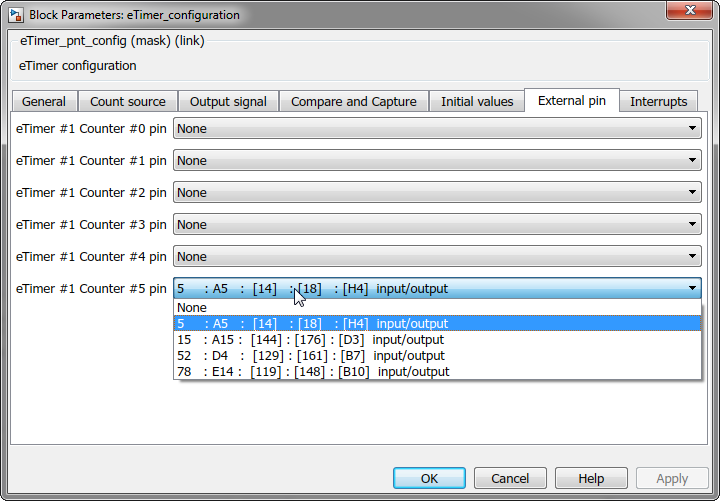Close the Block Parameters dialog
The width and height of the screenshot is (720, 501).
689,10
